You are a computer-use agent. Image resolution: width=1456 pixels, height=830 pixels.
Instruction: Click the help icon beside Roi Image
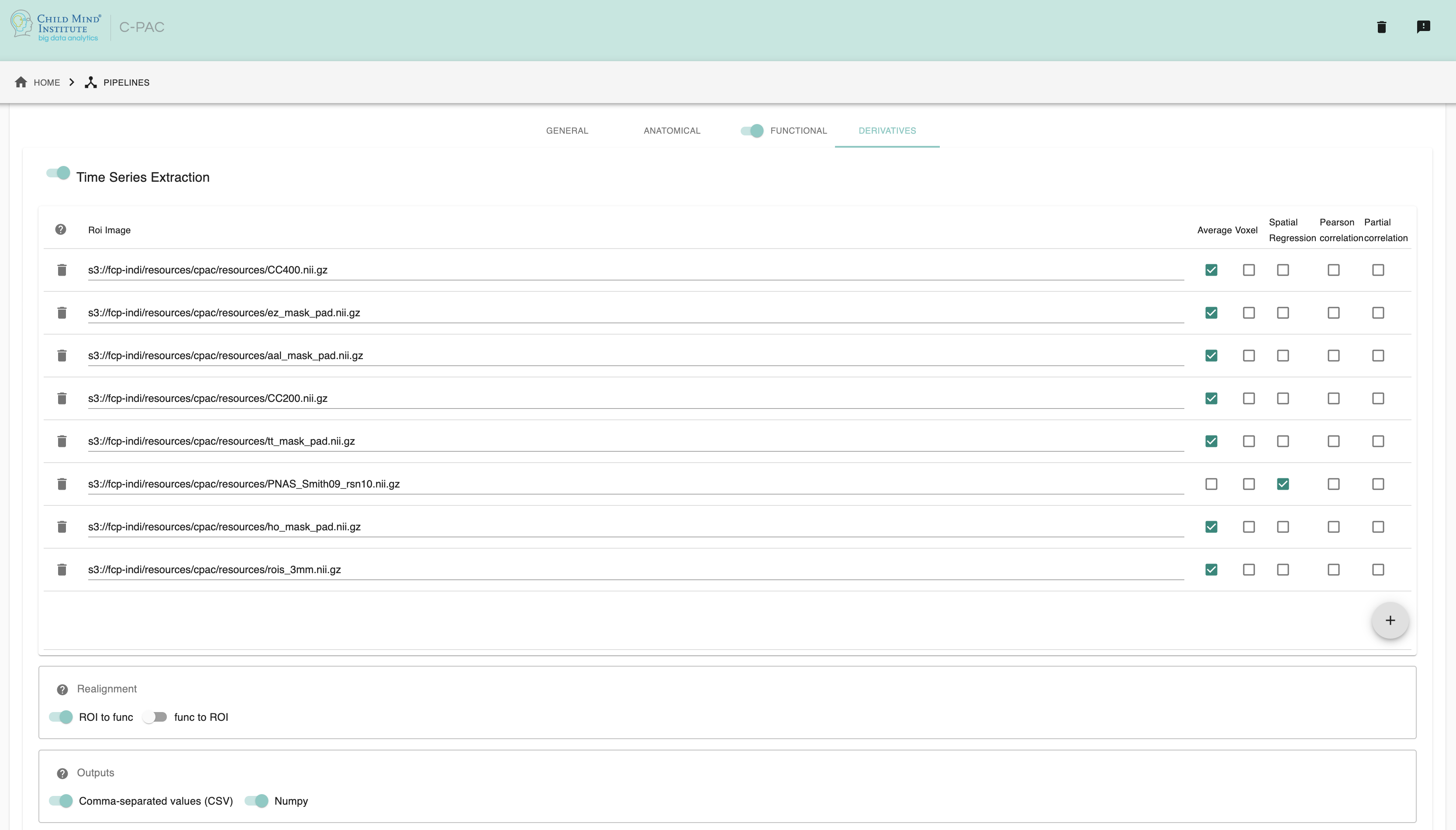(60, 229)
